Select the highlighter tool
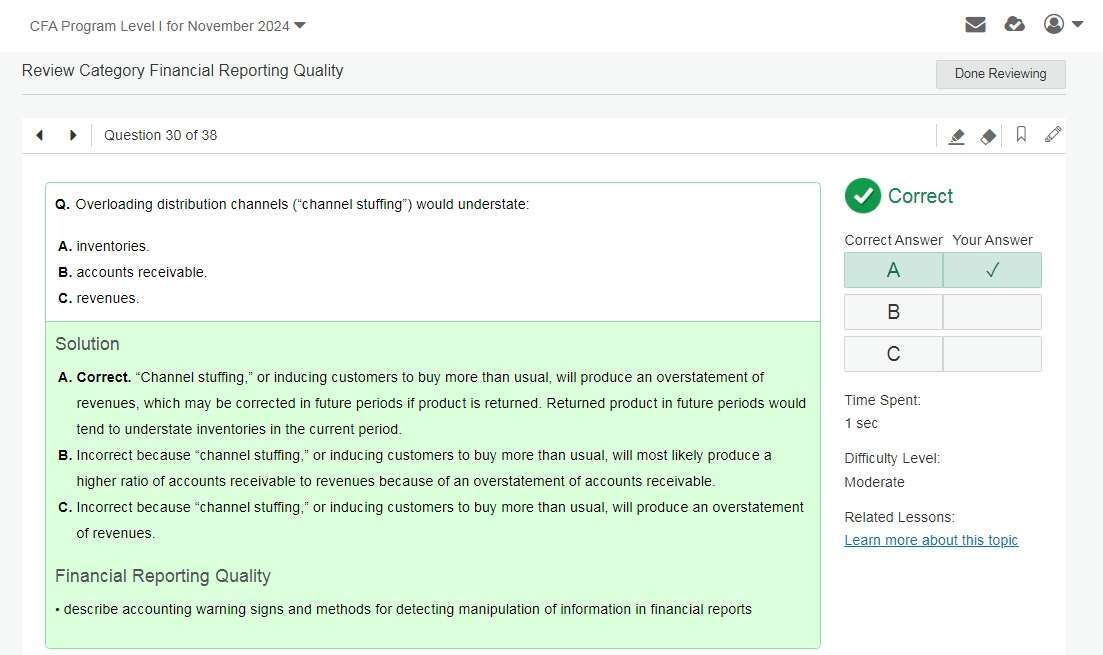The width and height of the screenshot is (1103, 655). pos(956,136)
